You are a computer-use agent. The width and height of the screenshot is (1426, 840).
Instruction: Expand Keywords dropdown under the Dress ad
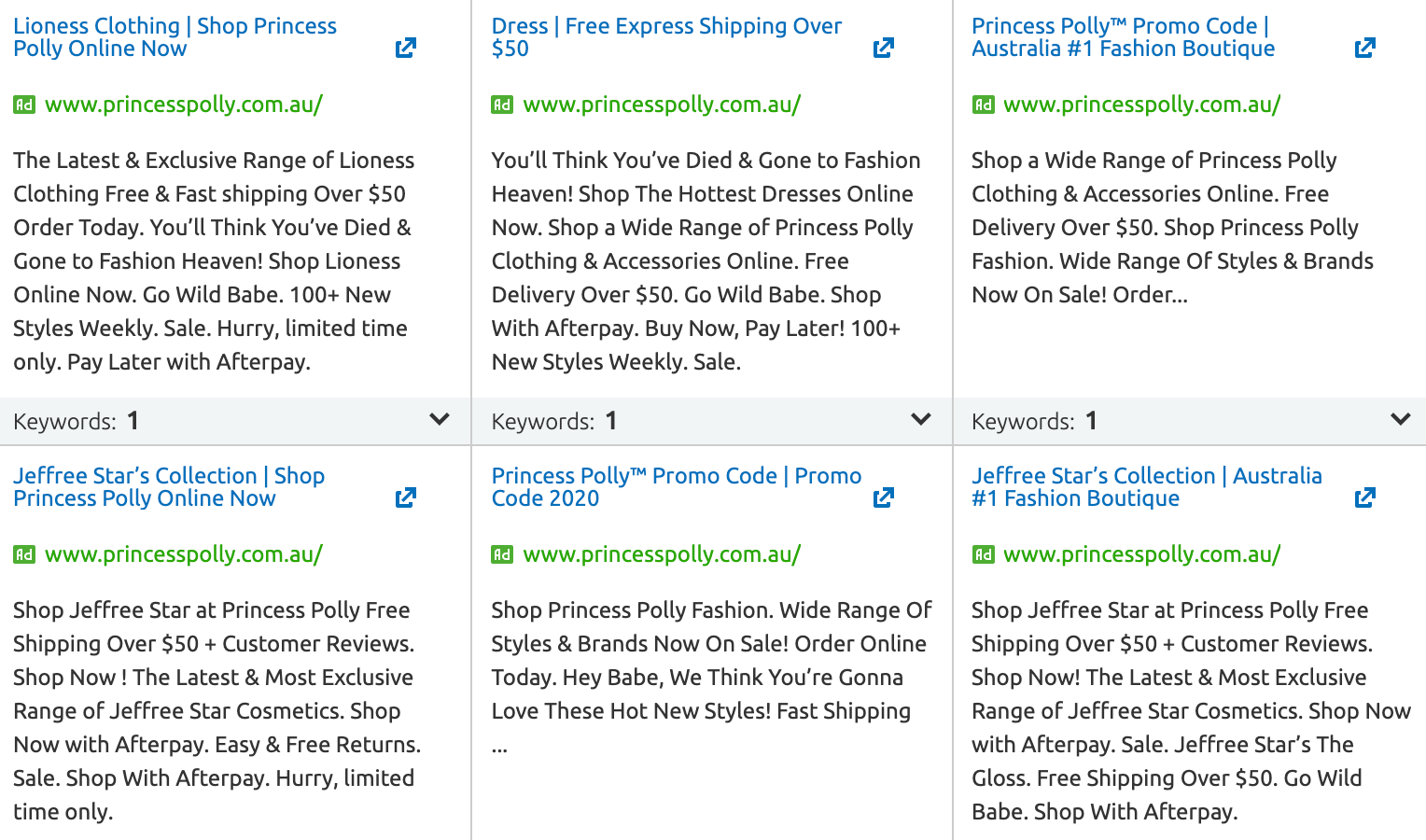920,420
